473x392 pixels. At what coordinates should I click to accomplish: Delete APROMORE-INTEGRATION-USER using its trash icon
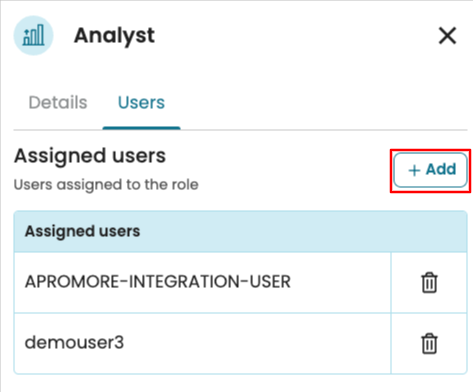pyautogui.click(x=429, y=283)
